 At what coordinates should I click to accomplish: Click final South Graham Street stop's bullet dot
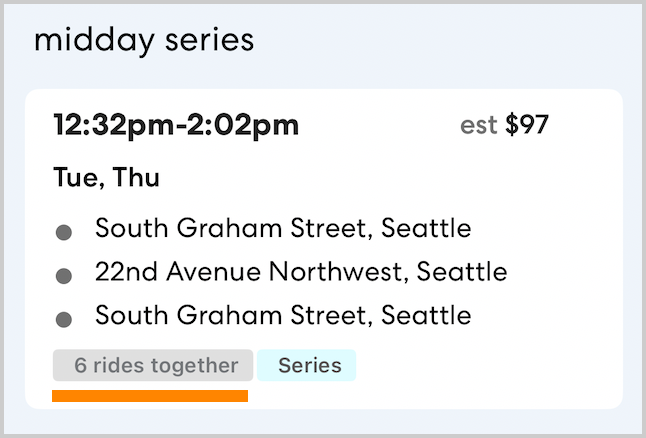click(64, 320)
